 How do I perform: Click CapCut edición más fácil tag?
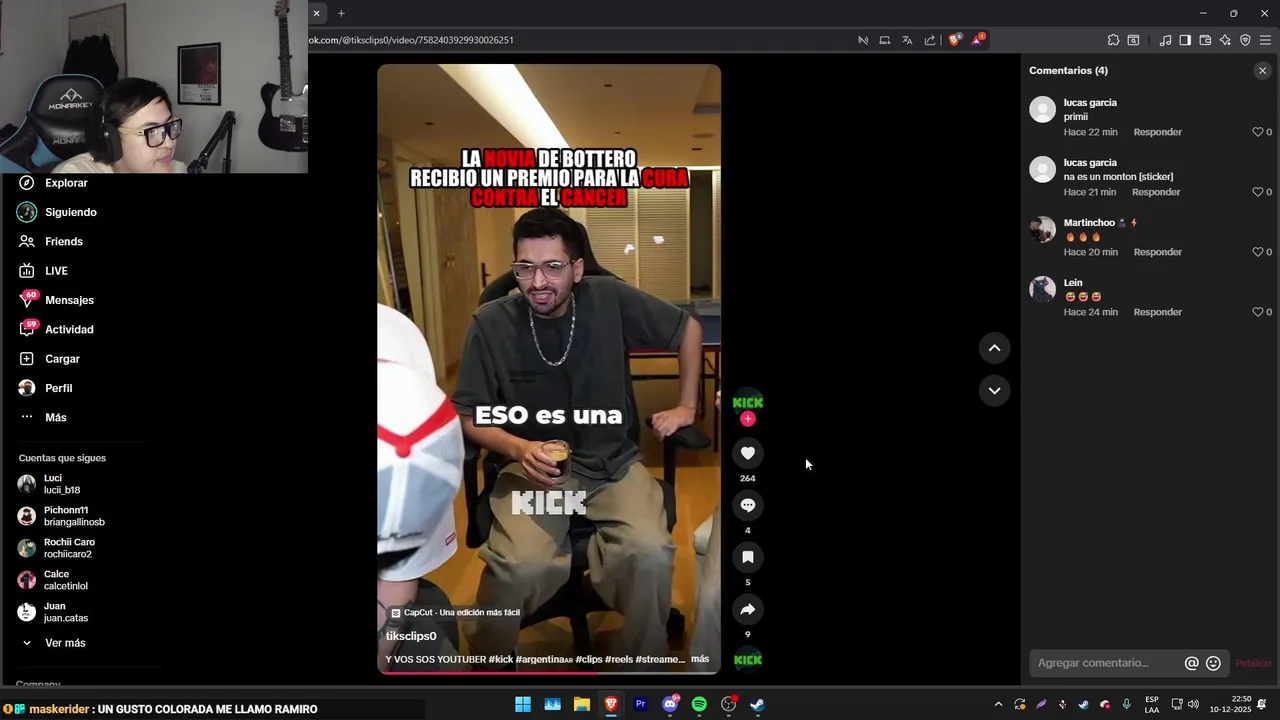click(x=455, y=612)
